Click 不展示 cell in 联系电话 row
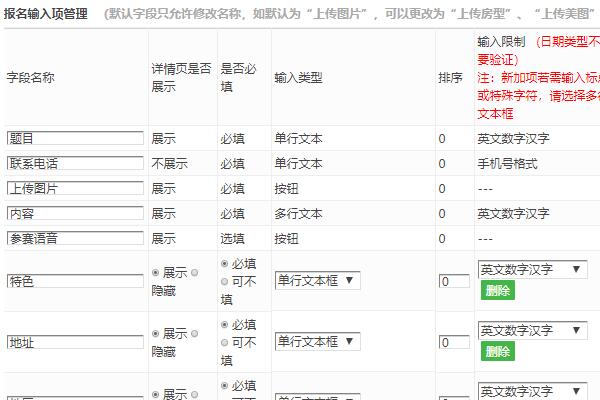600x400 pixels. [x=170, y=164]
